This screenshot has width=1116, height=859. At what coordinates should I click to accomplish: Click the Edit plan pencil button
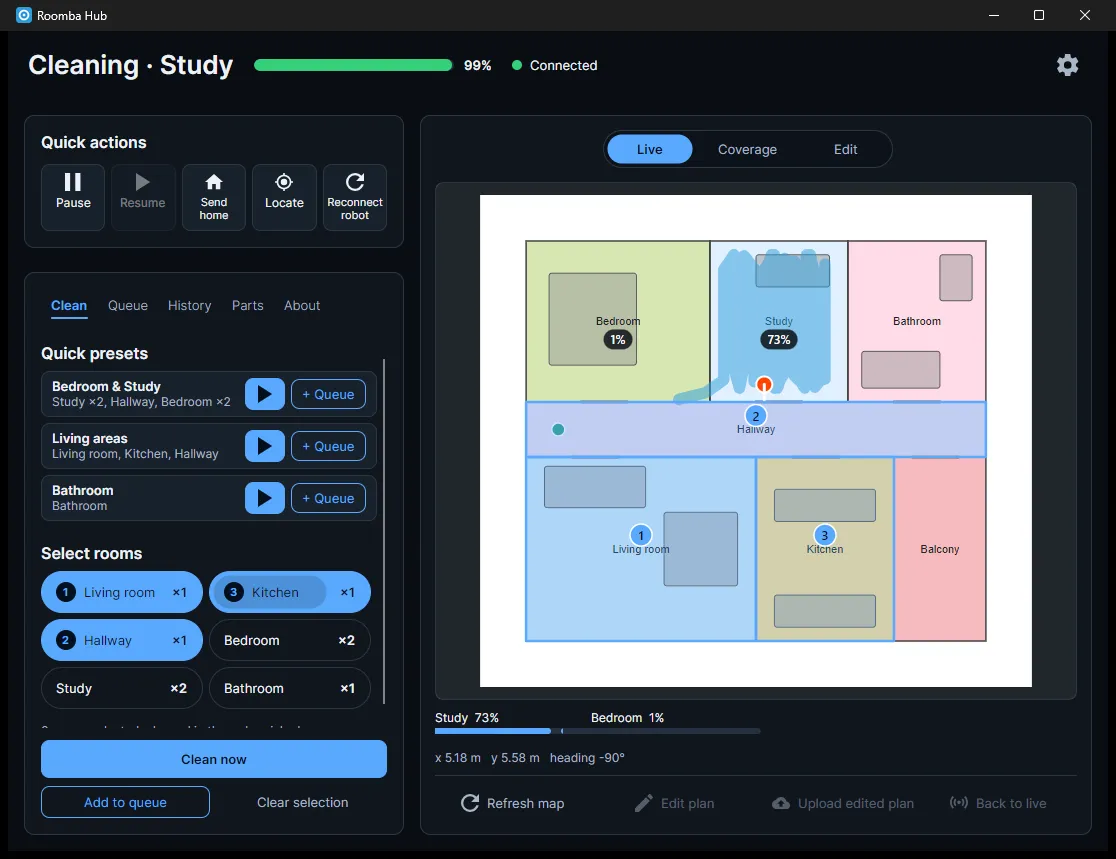coord(674,803)
